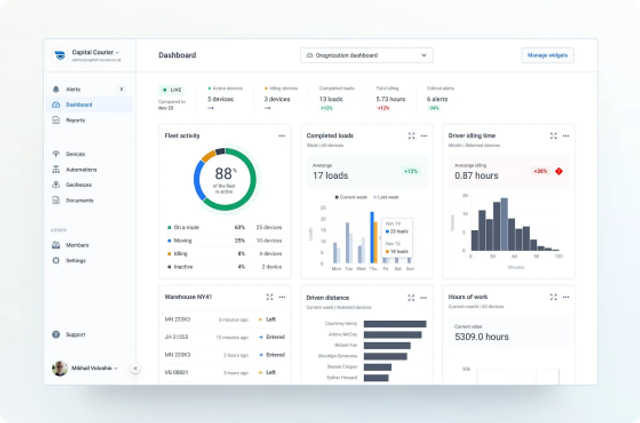
Task: Open Hours of work options menu
Action: click(x=566, y=297)
